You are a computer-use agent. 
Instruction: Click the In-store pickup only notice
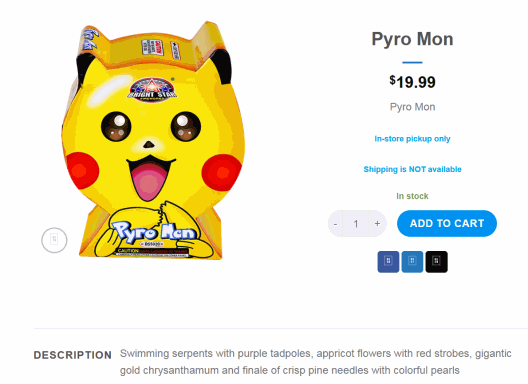point(412,139)
